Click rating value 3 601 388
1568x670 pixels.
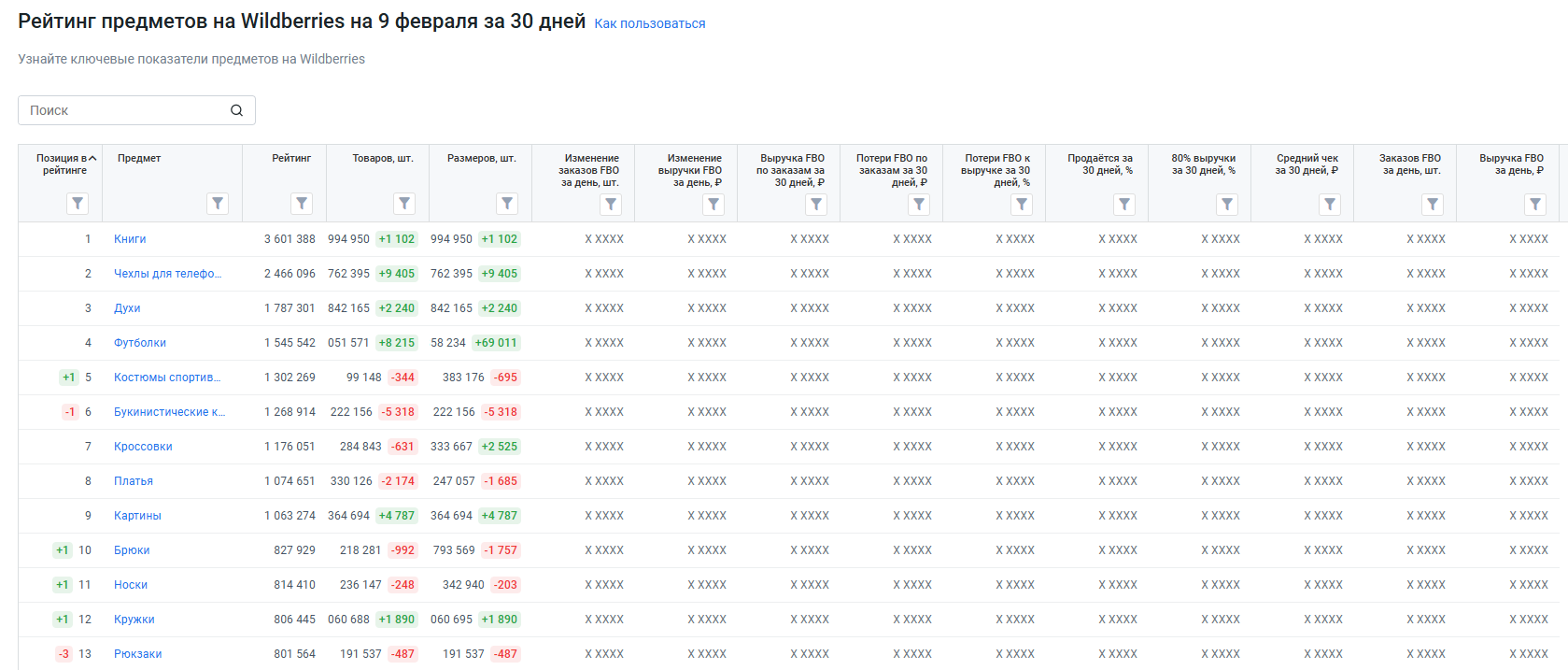click(x=290, y=239)
